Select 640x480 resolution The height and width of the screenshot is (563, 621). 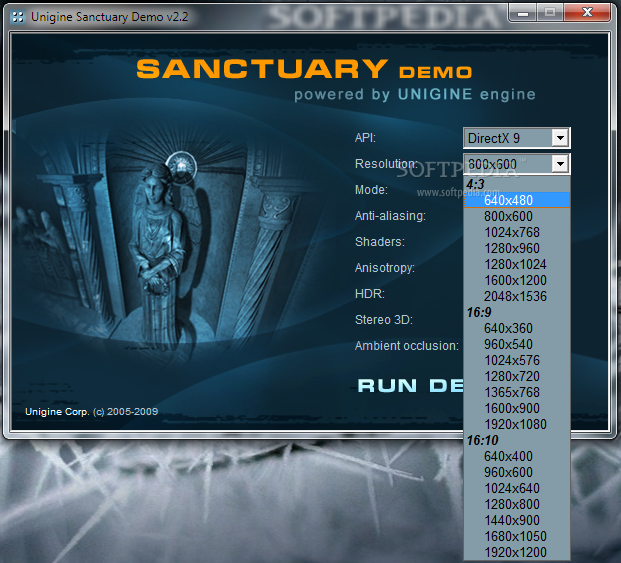[517, 200]
